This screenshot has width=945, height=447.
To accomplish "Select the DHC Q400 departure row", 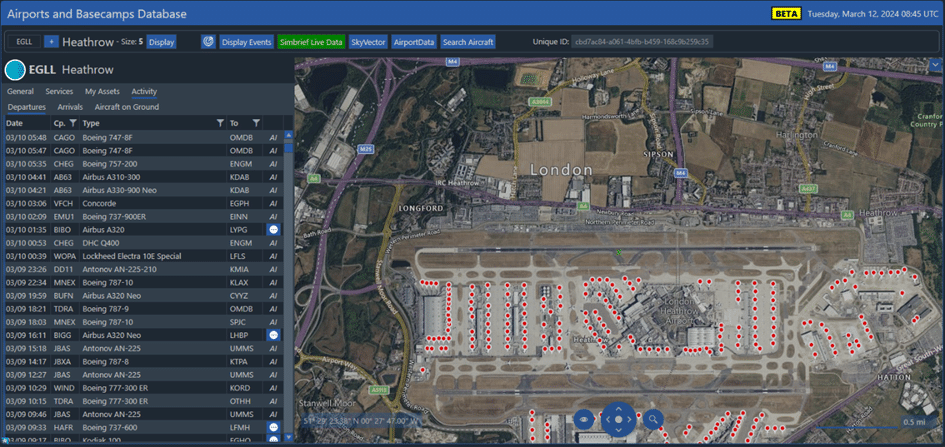I will 143,242.
